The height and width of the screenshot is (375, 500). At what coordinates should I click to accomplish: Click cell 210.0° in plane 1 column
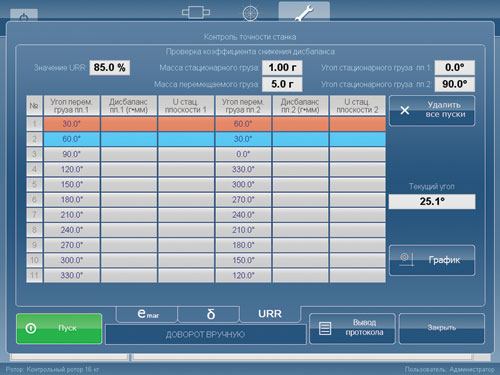point(72,215)
